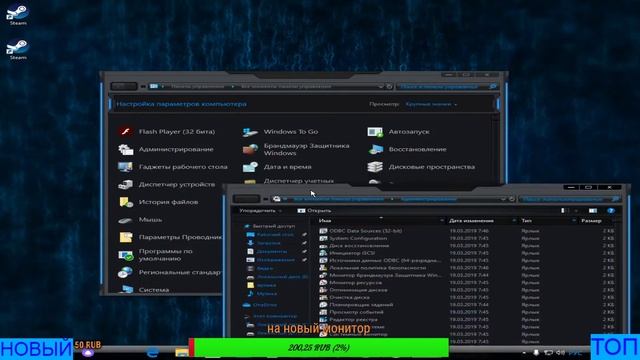Click Имя column filter dropdown arrow
This screenshot has height=360, width=640.
(x=442, y=221)
